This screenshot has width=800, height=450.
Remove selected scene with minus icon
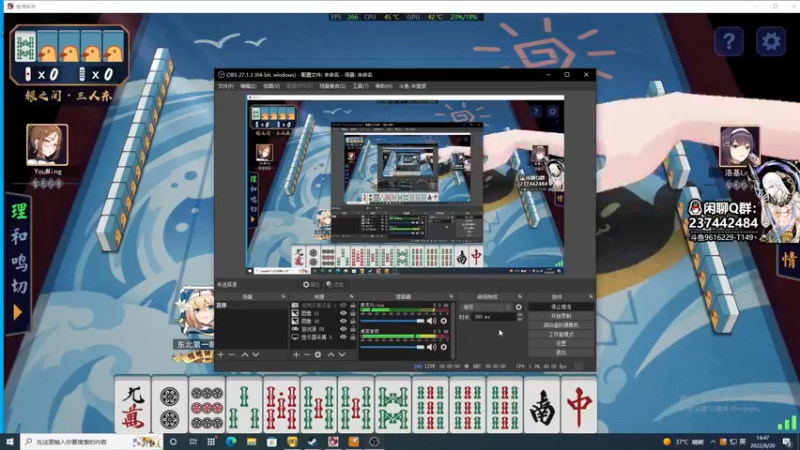pyautogui.click(x=232, y=355)
